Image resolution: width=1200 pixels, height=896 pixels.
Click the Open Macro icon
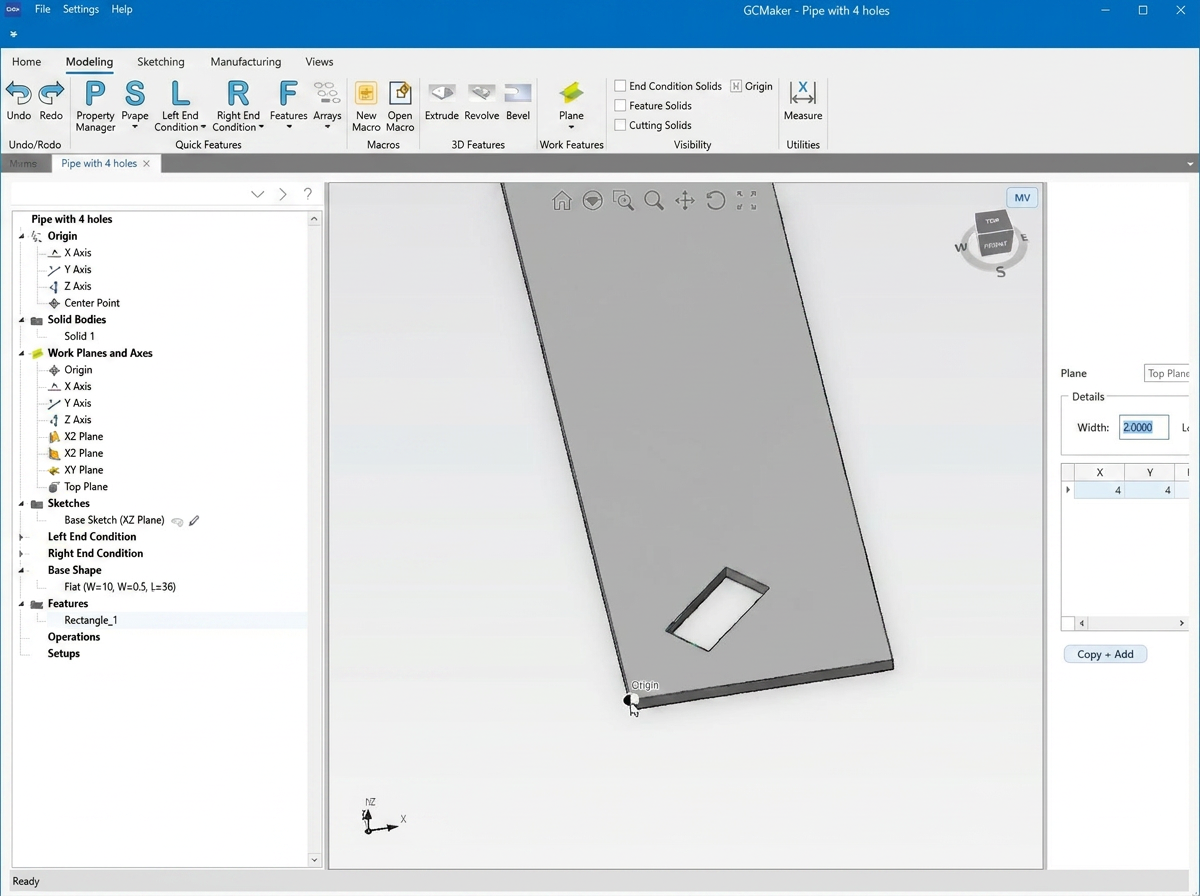(x=400, y=93)
